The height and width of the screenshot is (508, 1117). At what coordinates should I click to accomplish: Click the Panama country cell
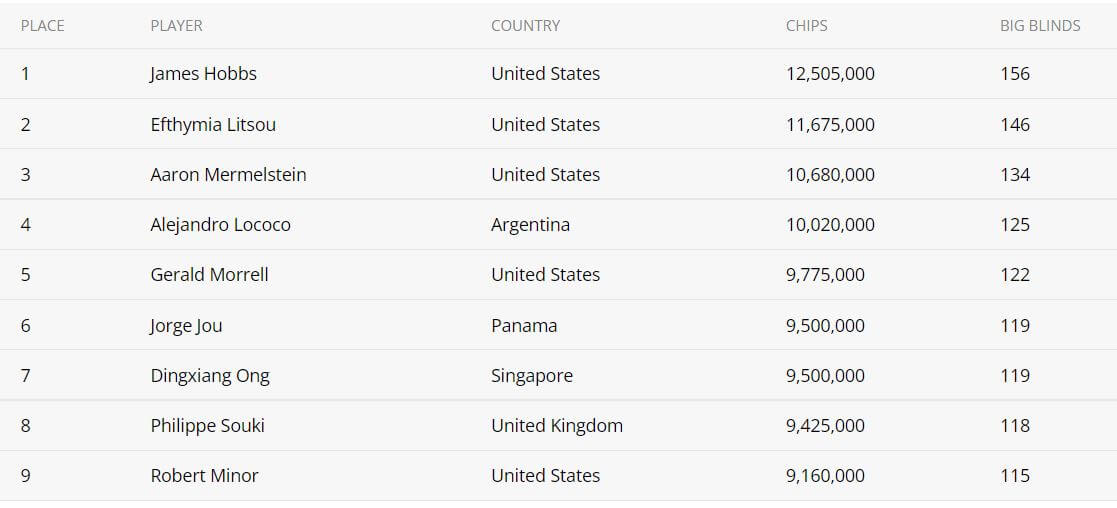(x=524, y=326)
